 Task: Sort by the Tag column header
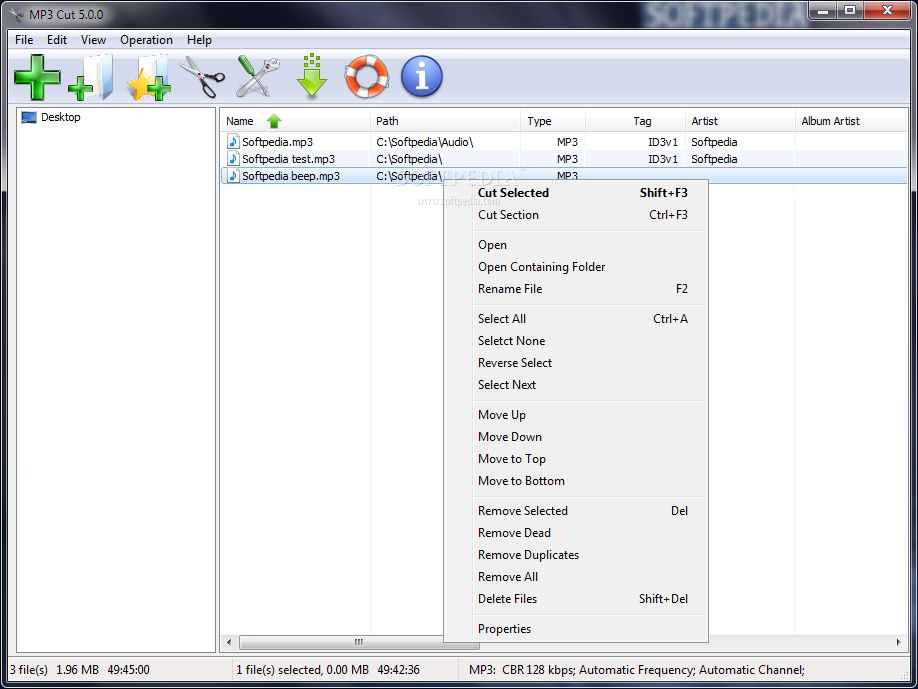pyautogui.click(x=635, y=121)
